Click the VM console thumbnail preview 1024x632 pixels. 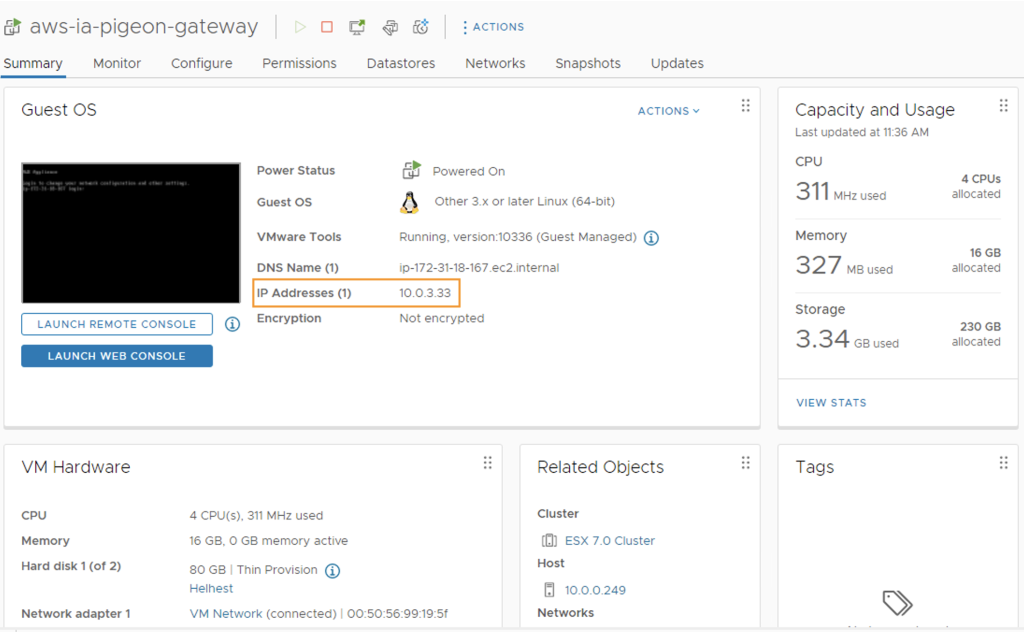tap(130, 232)
